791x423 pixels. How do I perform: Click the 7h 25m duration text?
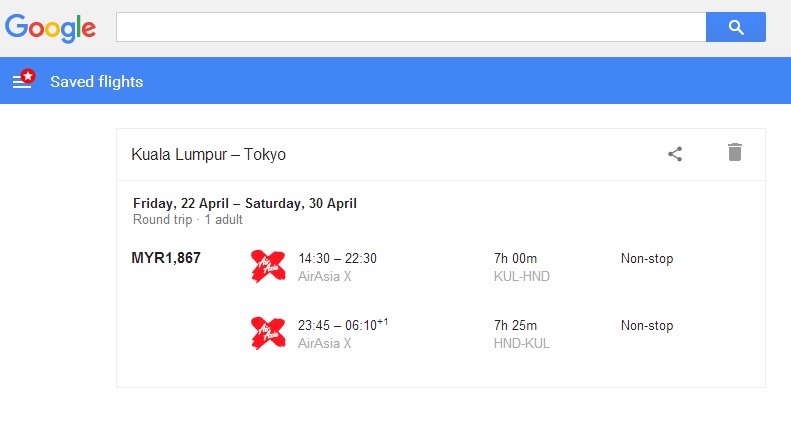pos(515,325)
